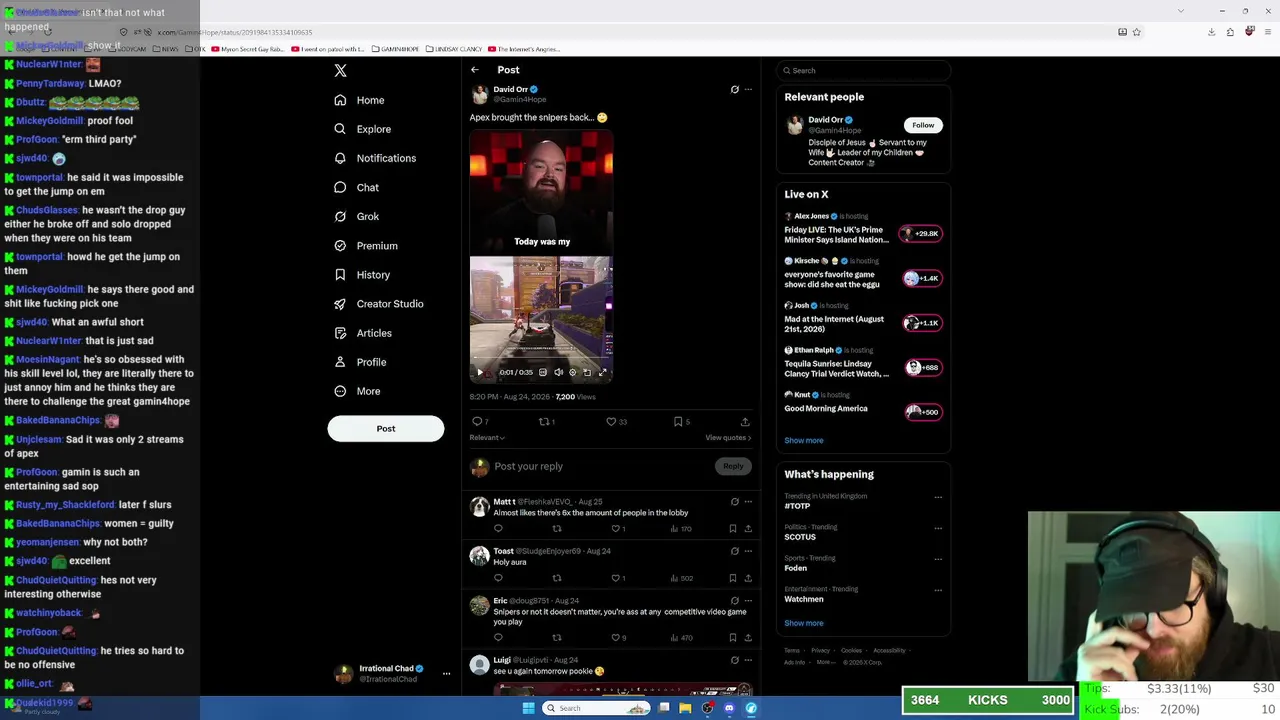
Task: Open OBS Studio from the taskbar
Action: tap(707, 708)
